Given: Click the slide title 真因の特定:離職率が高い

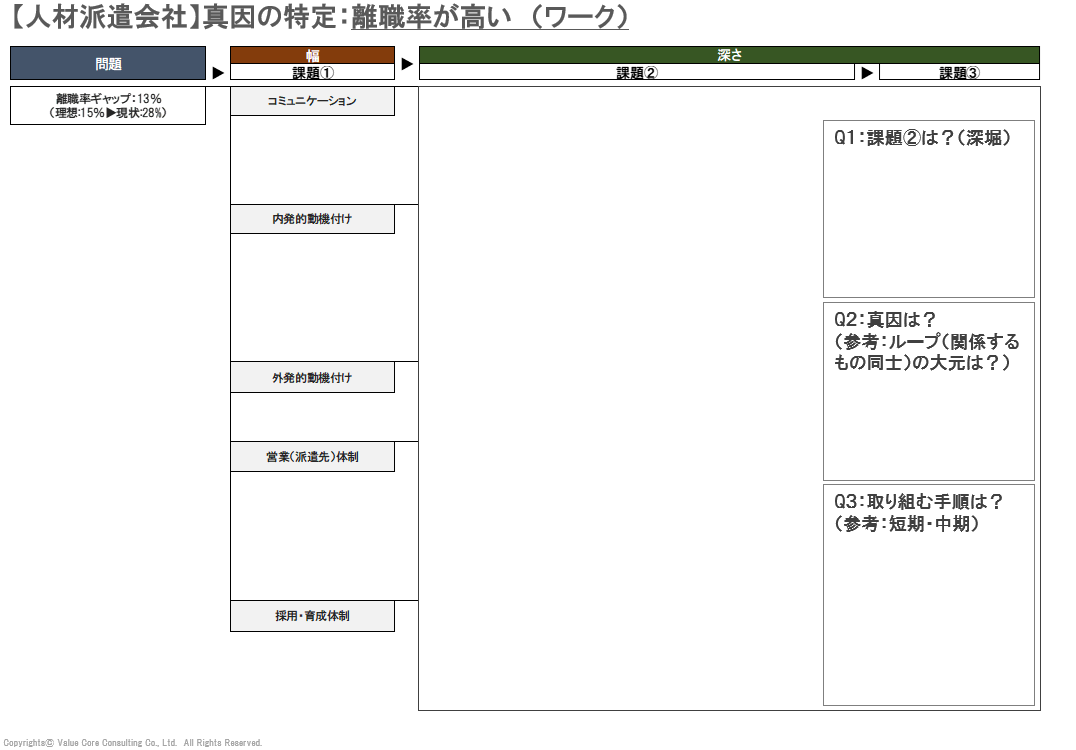Looking at the screenshot, I should pyautogui.click(x=320, y=17).
